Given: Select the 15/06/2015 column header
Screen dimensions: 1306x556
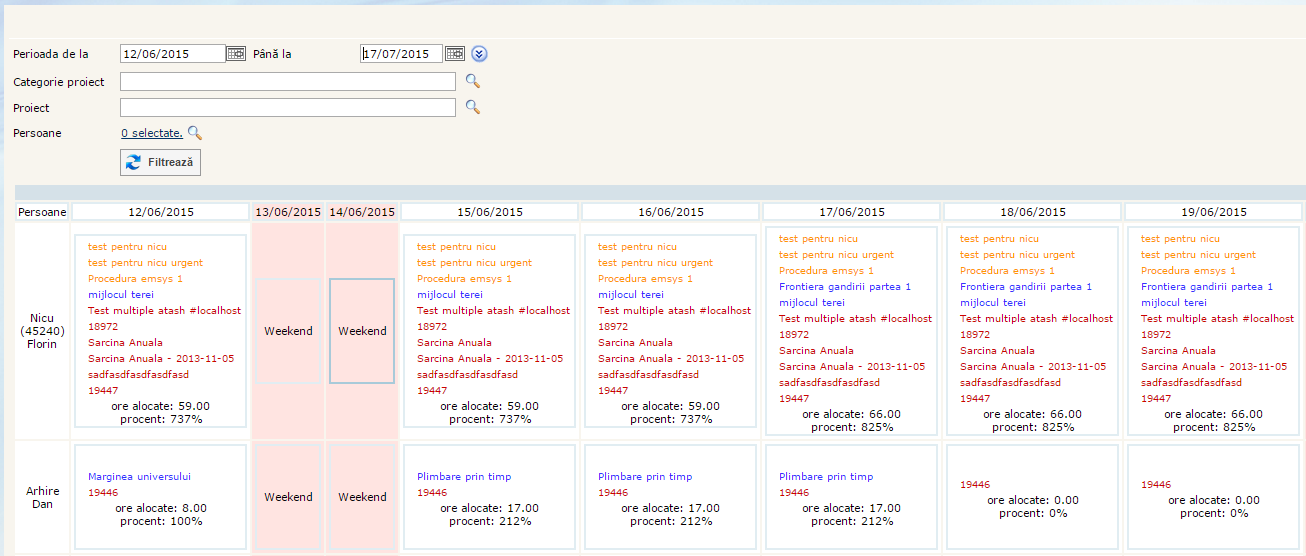Looking at the screenshot, I should coord(490,212).
